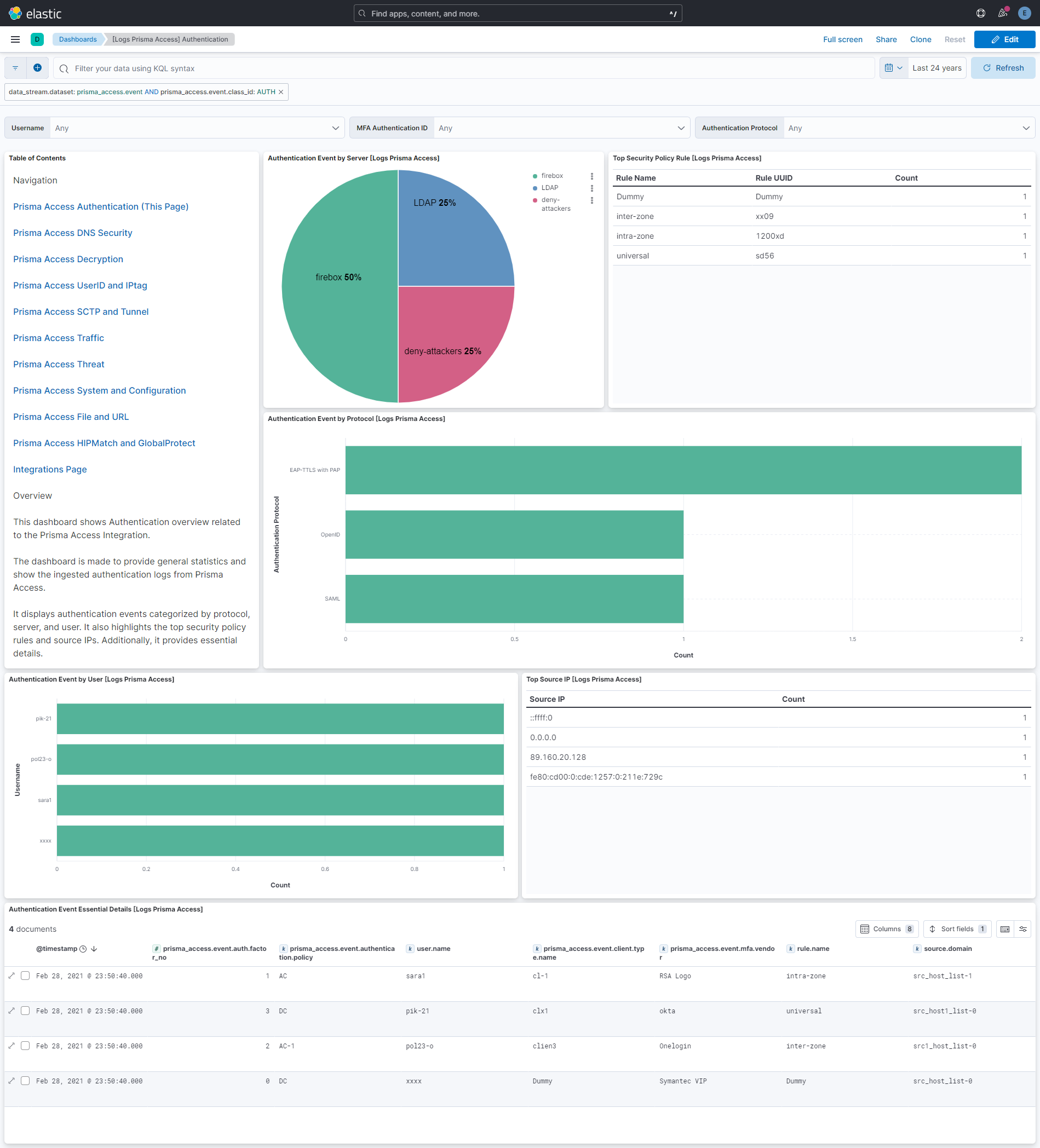This screenshot has width=1040, height=1148.
Task: Open Prisma Access DNS Security page
Action: pyautogui.click(x=72, y=233)
